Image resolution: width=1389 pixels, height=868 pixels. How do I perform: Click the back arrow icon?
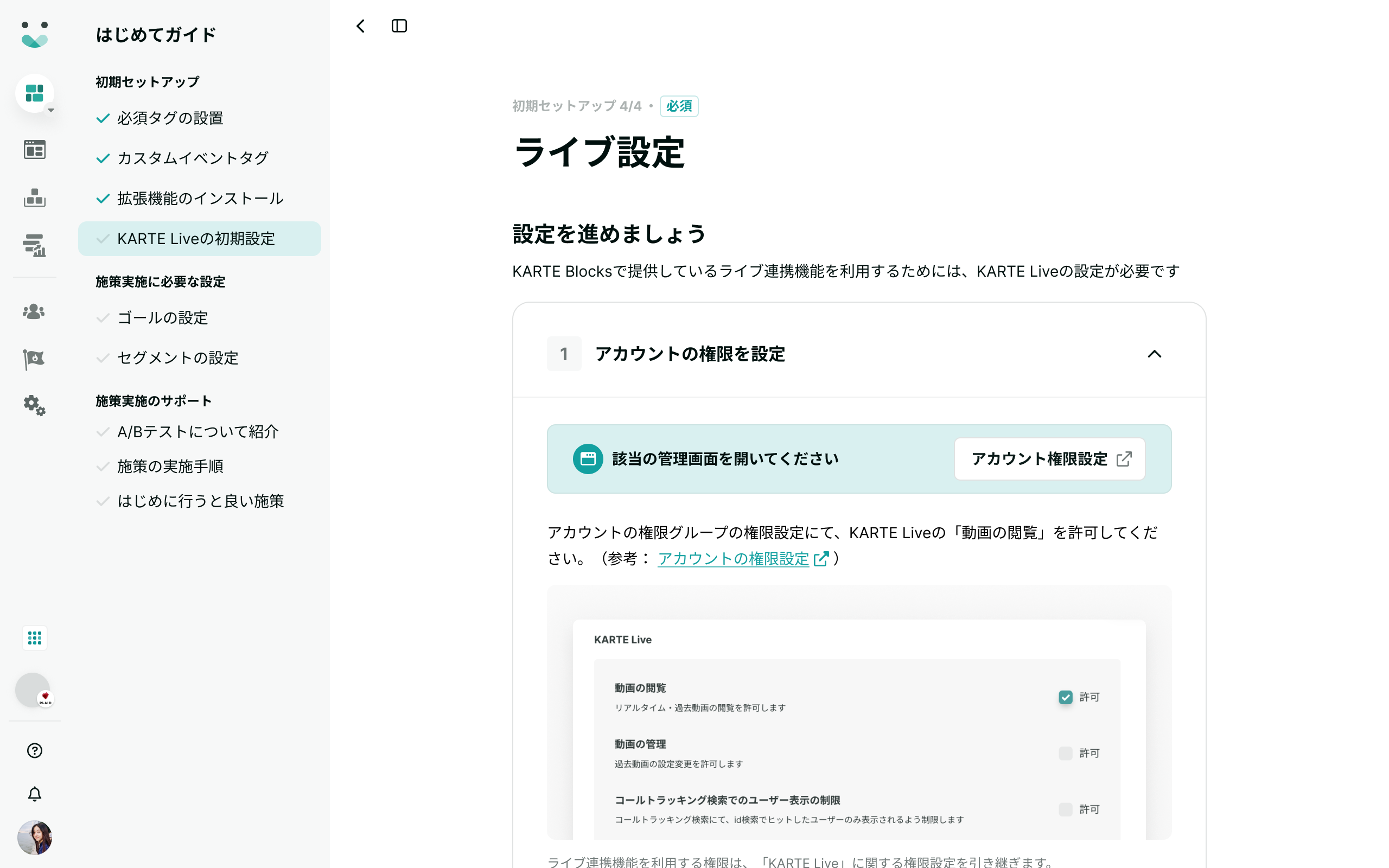coord(360,26)
